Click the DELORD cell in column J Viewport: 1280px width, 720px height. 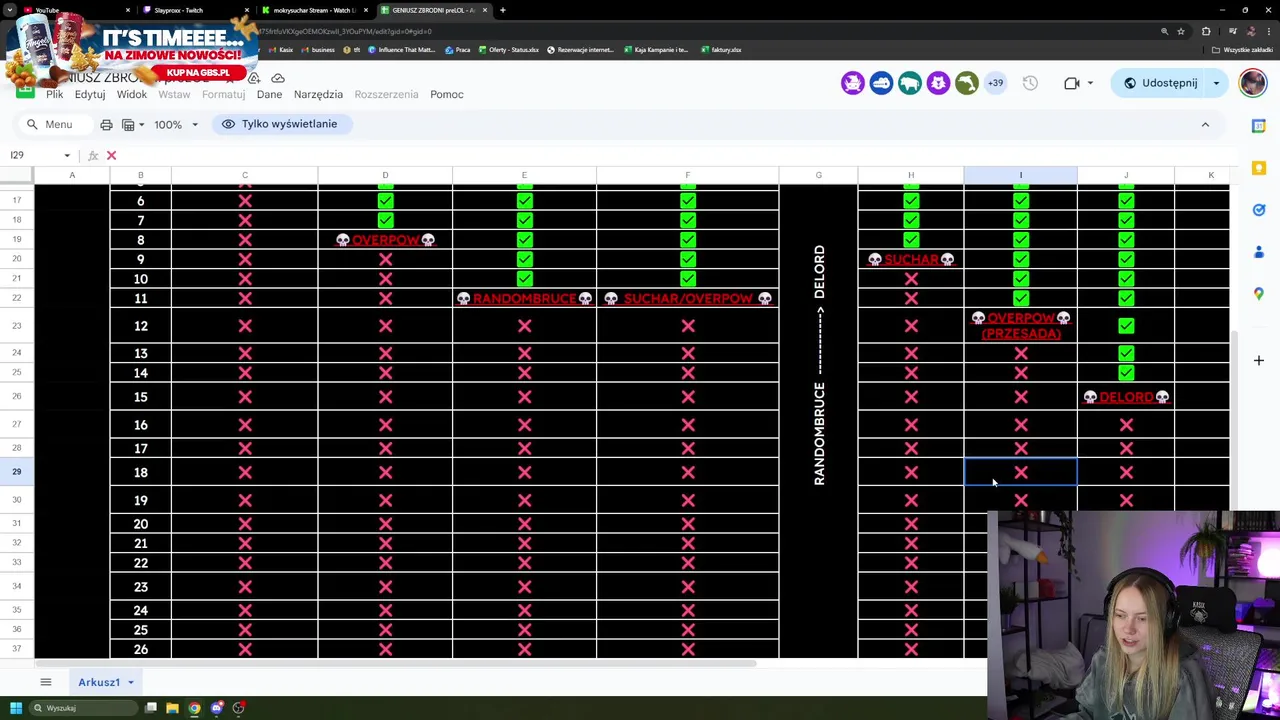[1126, 397]
